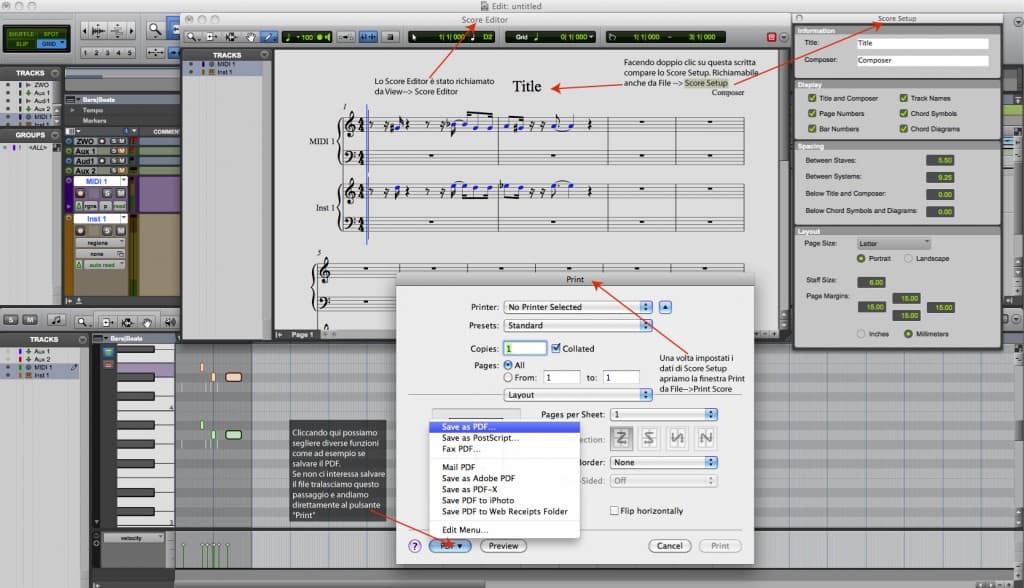Select zoom preset 3 in Edit window
The image size is (1024, 588).
107,52
